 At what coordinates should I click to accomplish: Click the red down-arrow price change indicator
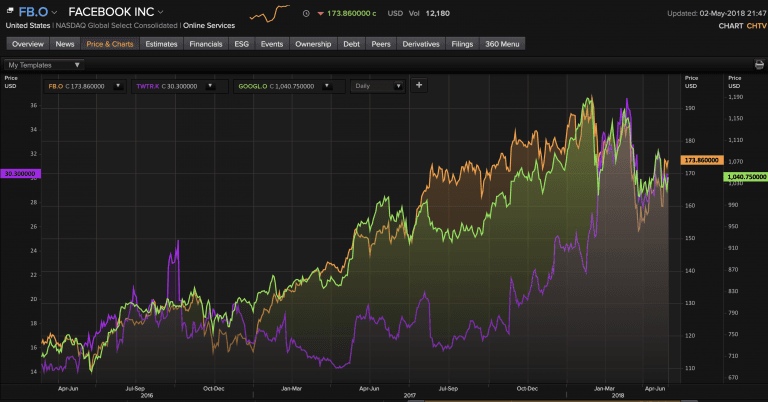[319, 14]
